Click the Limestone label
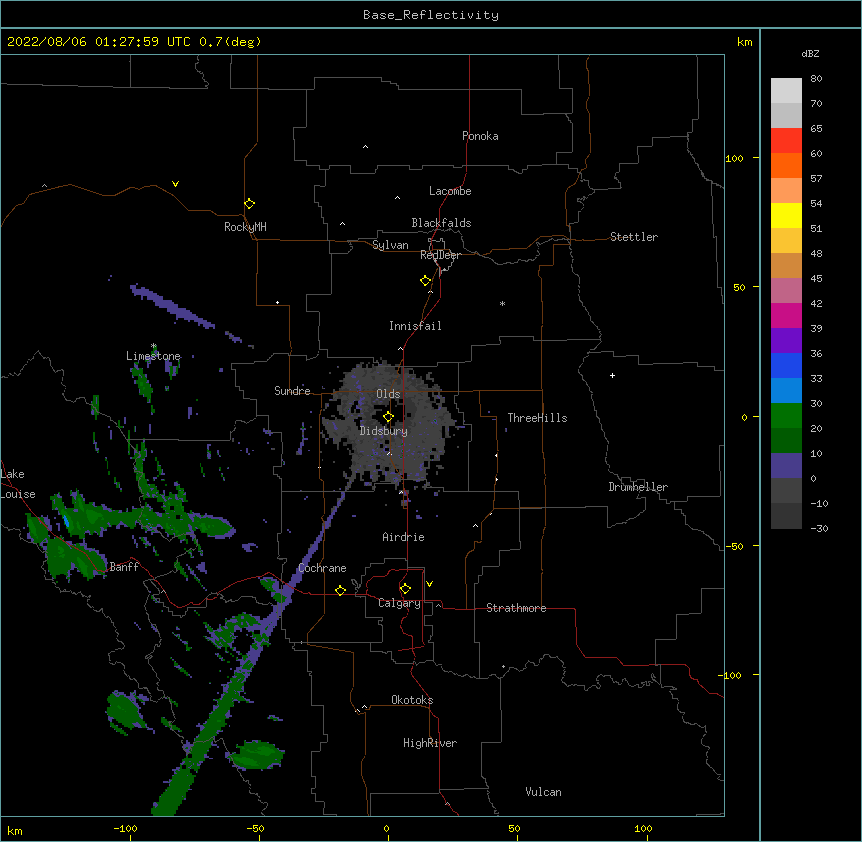 [x=153, y=356]
